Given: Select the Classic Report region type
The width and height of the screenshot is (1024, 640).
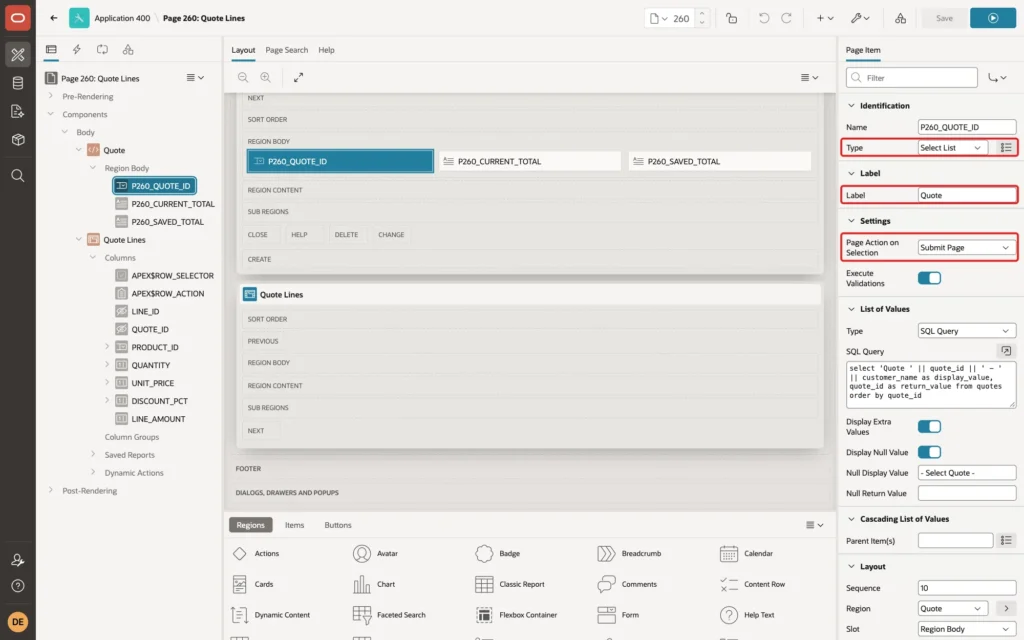Looking at the screenshot, I should pos(511,584).
